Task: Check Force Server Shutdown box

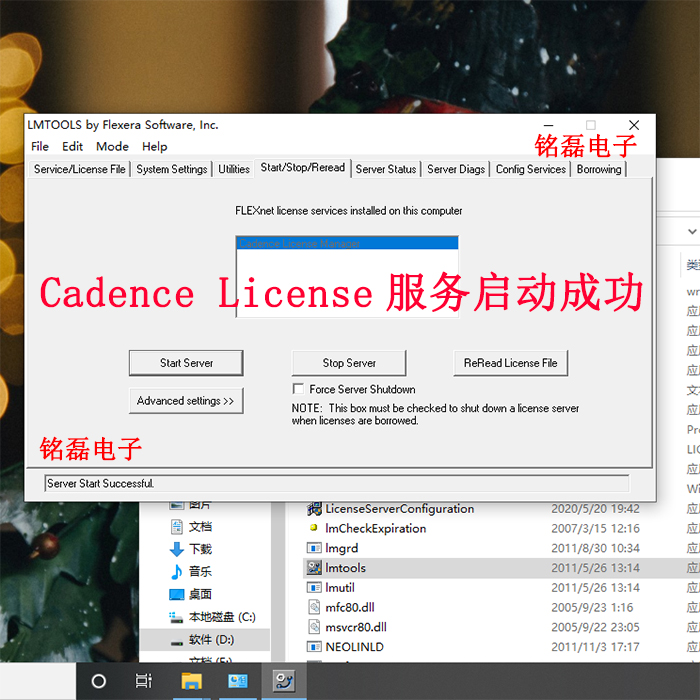Action: [298, 388]
